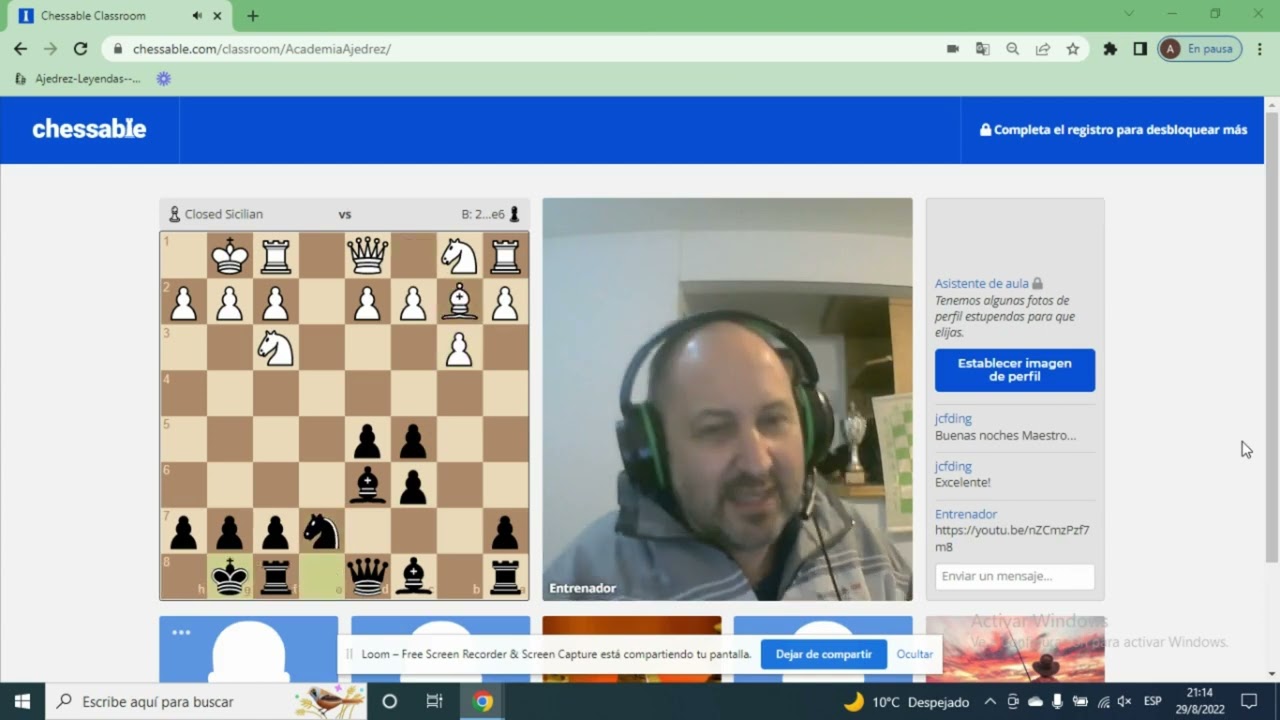
Task: Select the white knight on c3
Action: (x=275, y=347)
